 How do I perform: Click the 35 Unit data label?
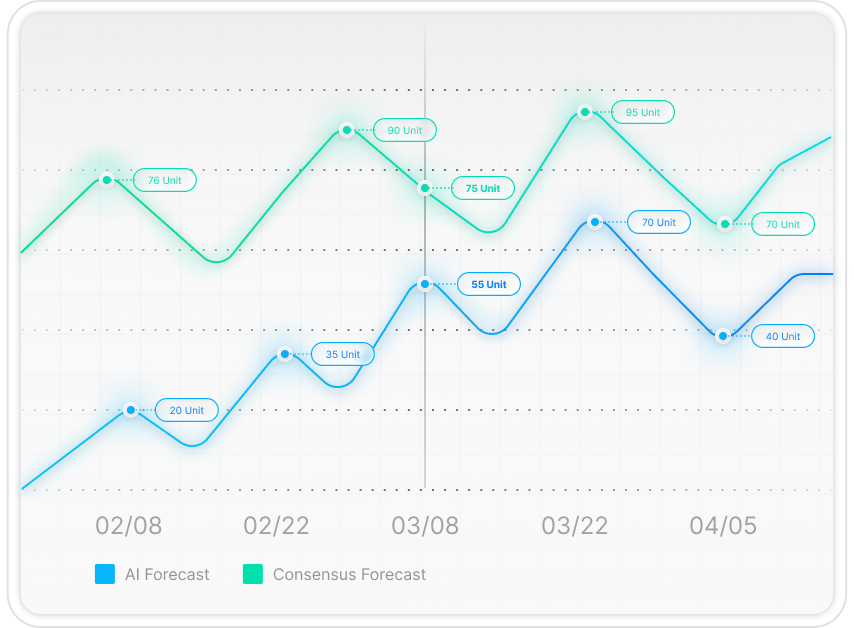343,354
